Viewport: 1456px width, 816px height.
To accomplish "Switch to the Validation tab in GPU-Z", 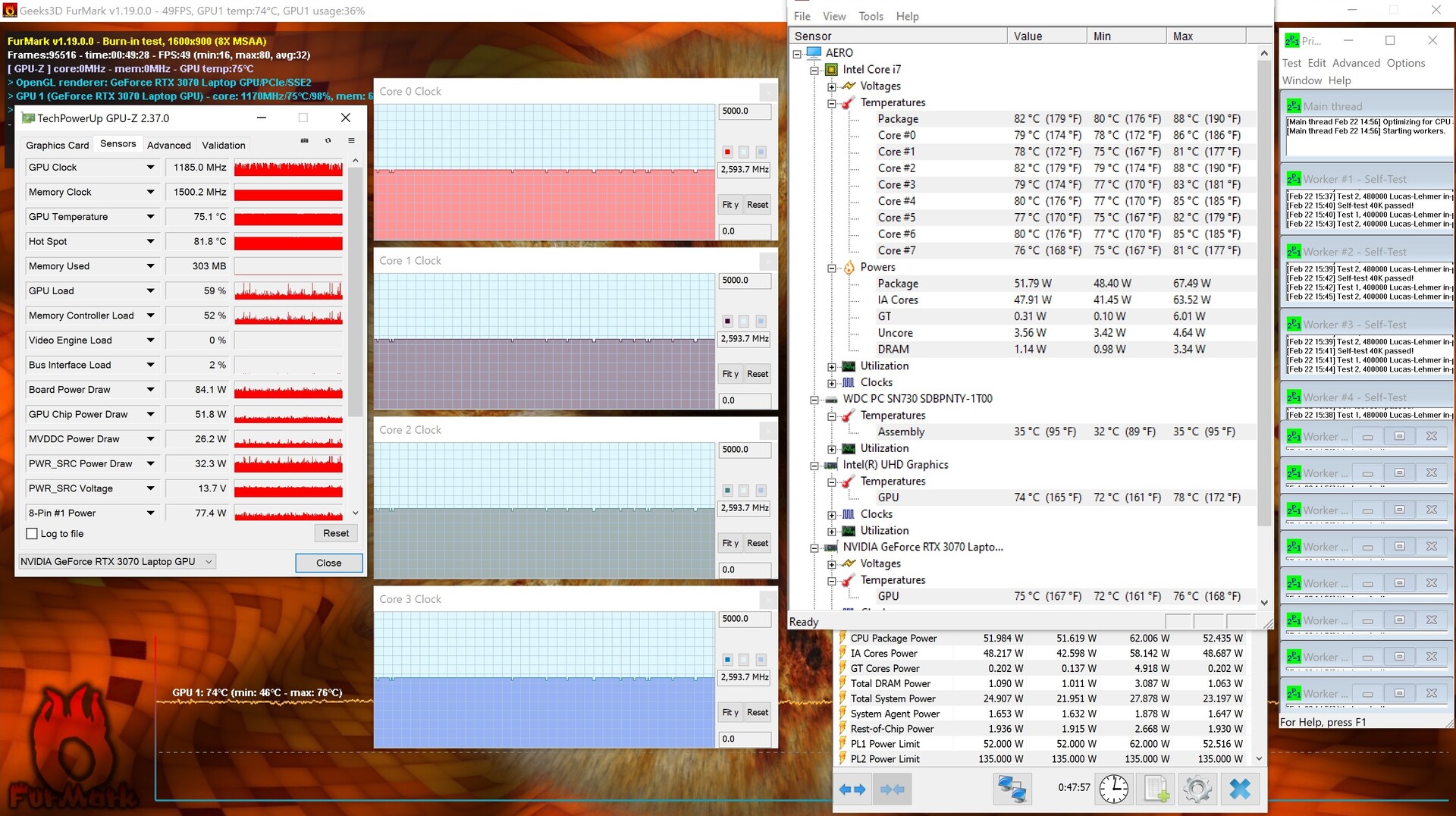I will (224, 145).
